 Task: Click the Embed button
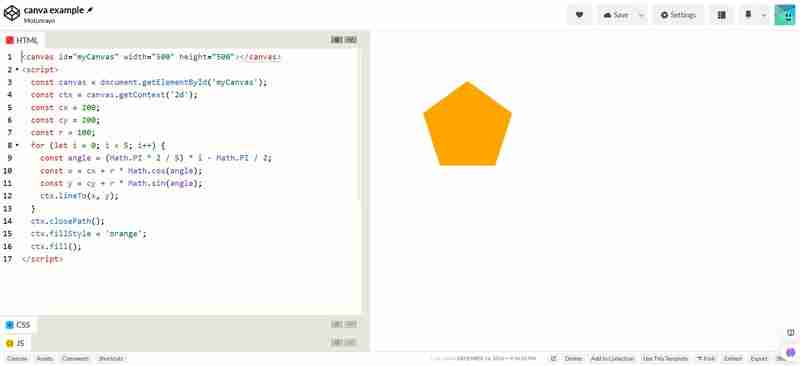pyautogui.click(x=733, y=358)
